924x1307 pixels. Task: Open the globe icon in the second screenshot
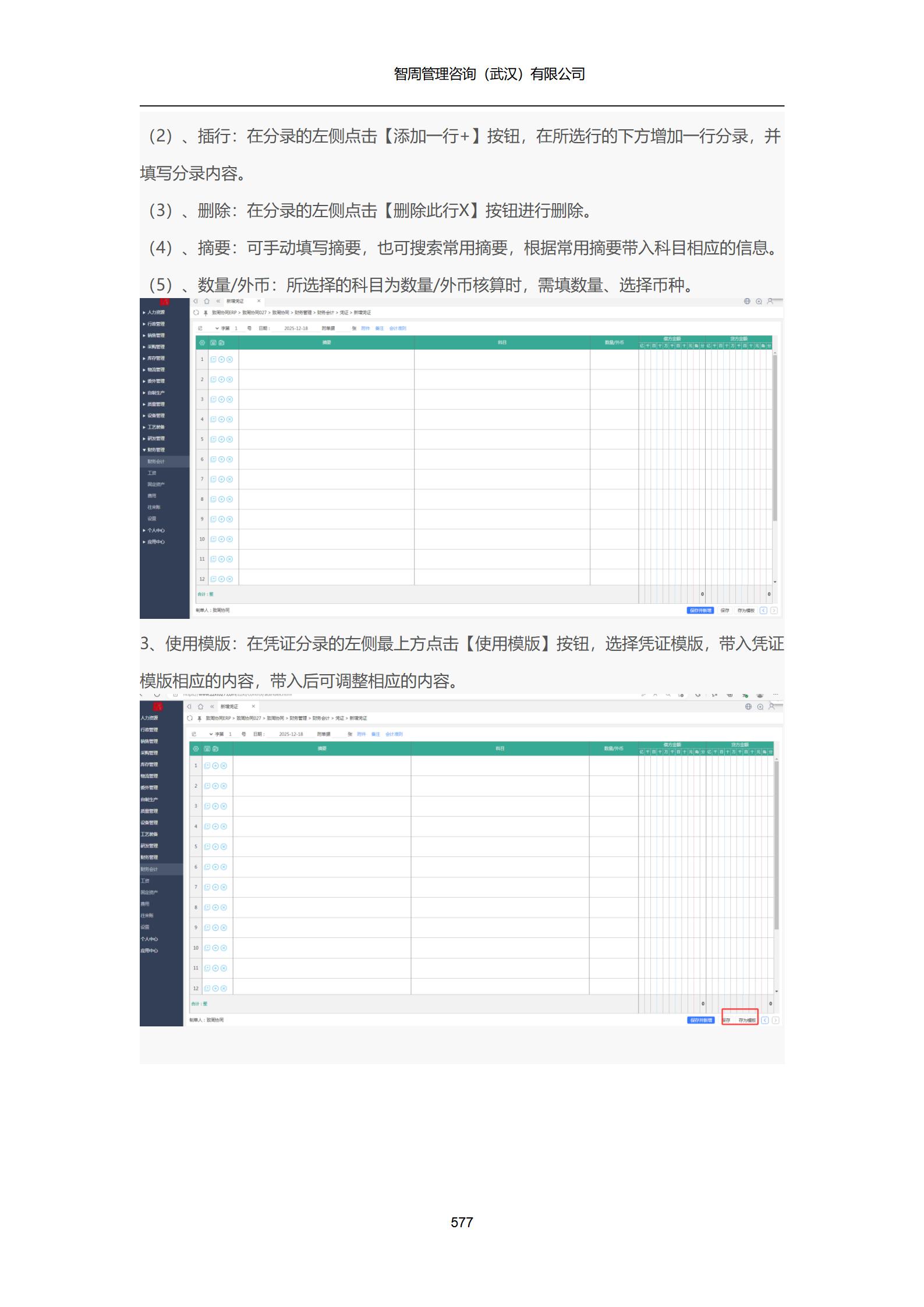(749, 706)
